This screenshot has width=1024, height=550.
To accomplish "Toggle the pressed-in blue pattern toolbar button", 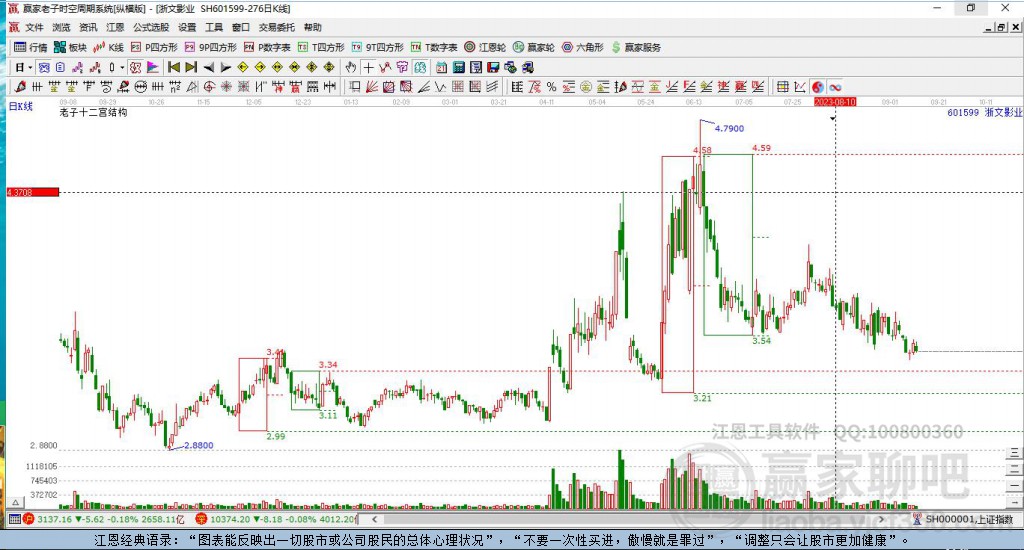I will coord(44,67).
